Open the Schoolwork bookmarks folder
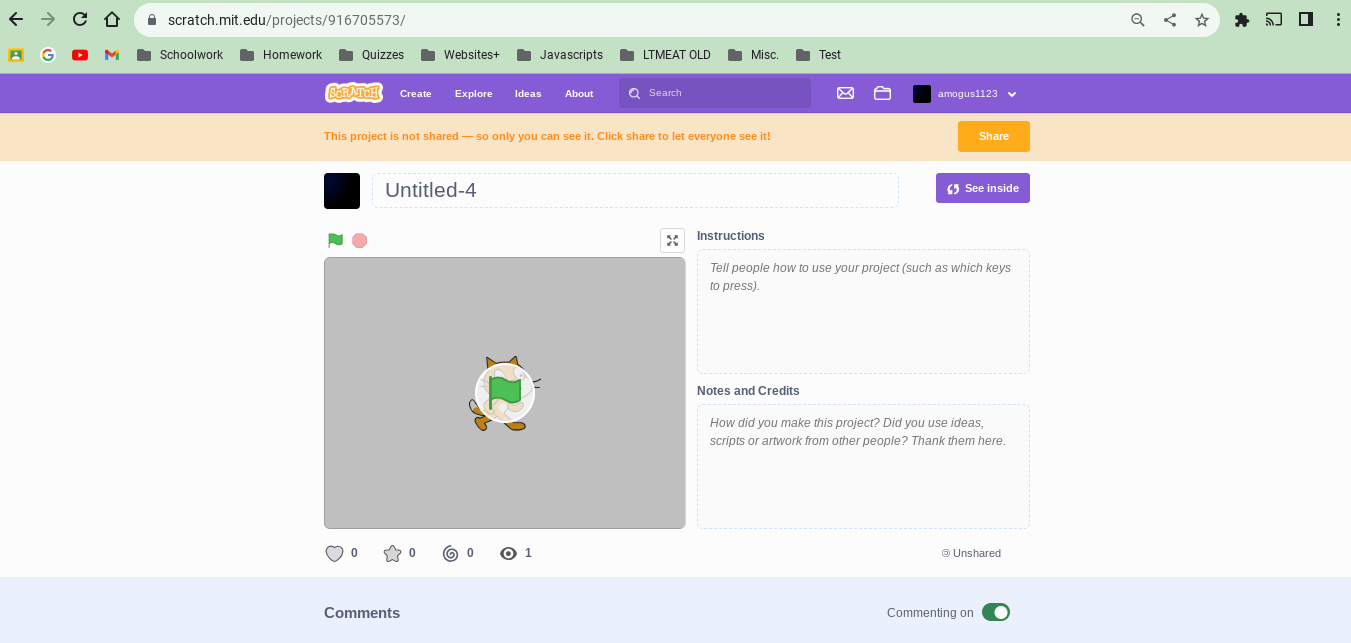1351x643 pixels. coord(180,55)
